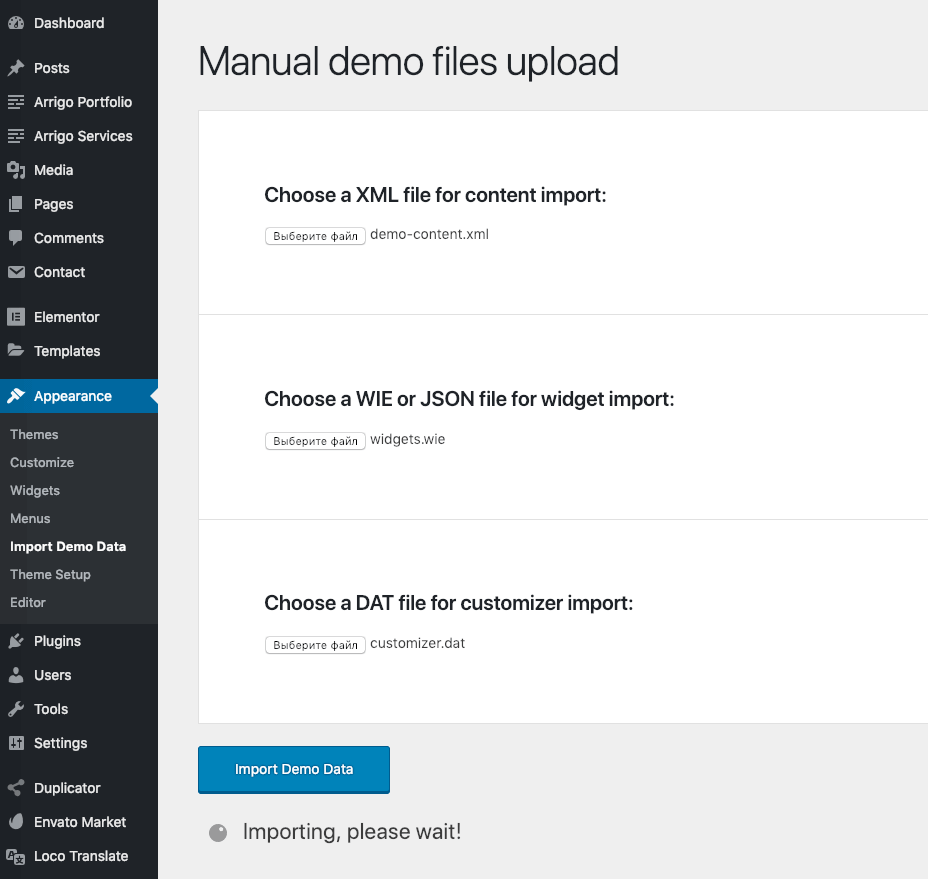The image size is (928, 879).
Task: Click the Contact envelope icon
Action: click(16, 272)
